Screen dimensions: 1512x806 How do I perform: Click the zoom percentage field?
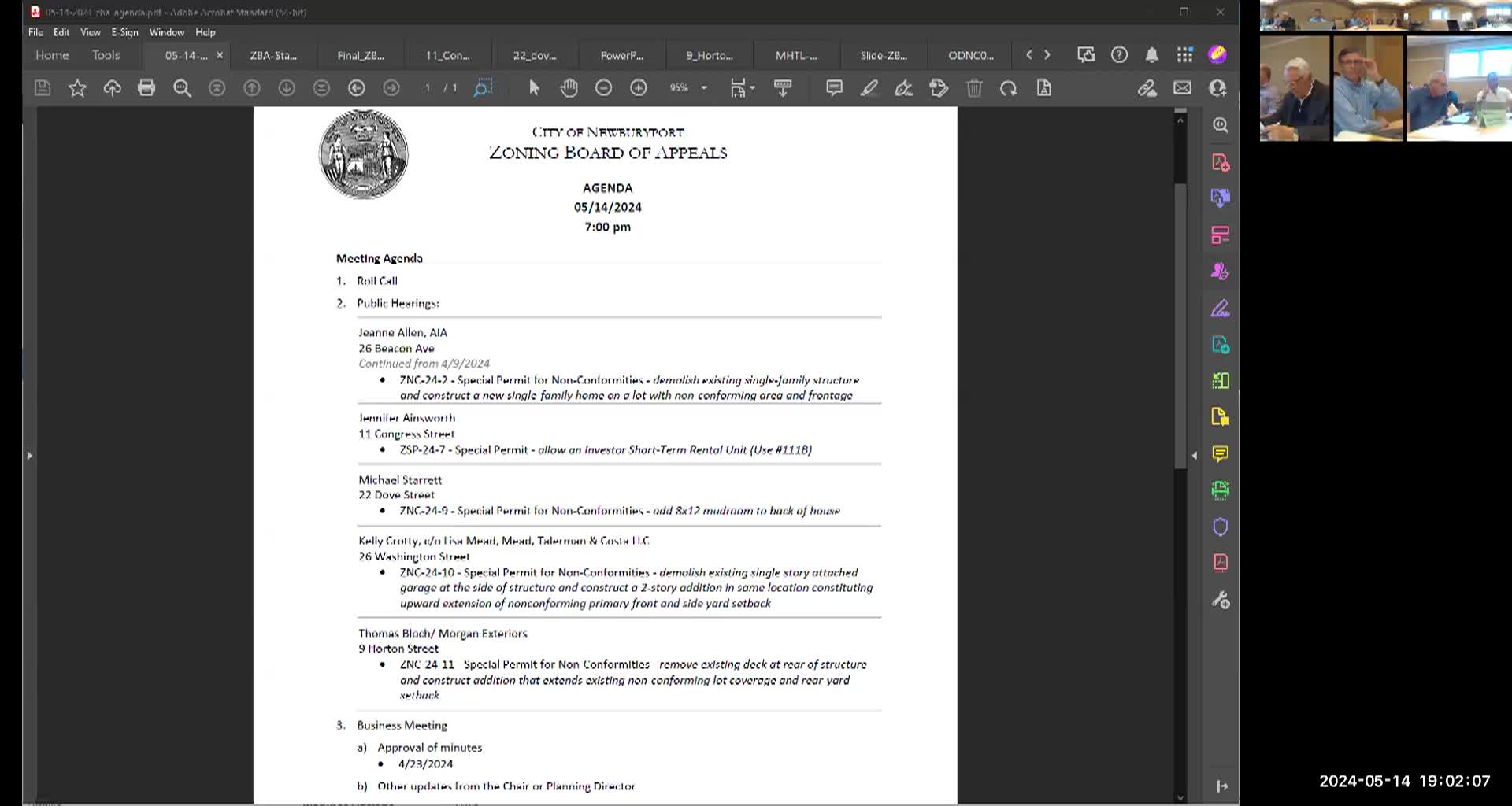(x=680, y=88)
